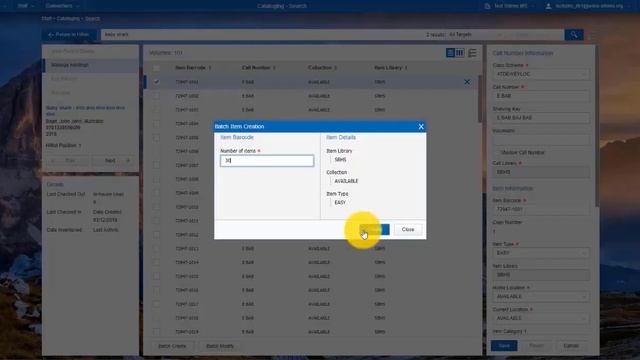
Task: Click the magnifier search button
Action: [573, 35]
